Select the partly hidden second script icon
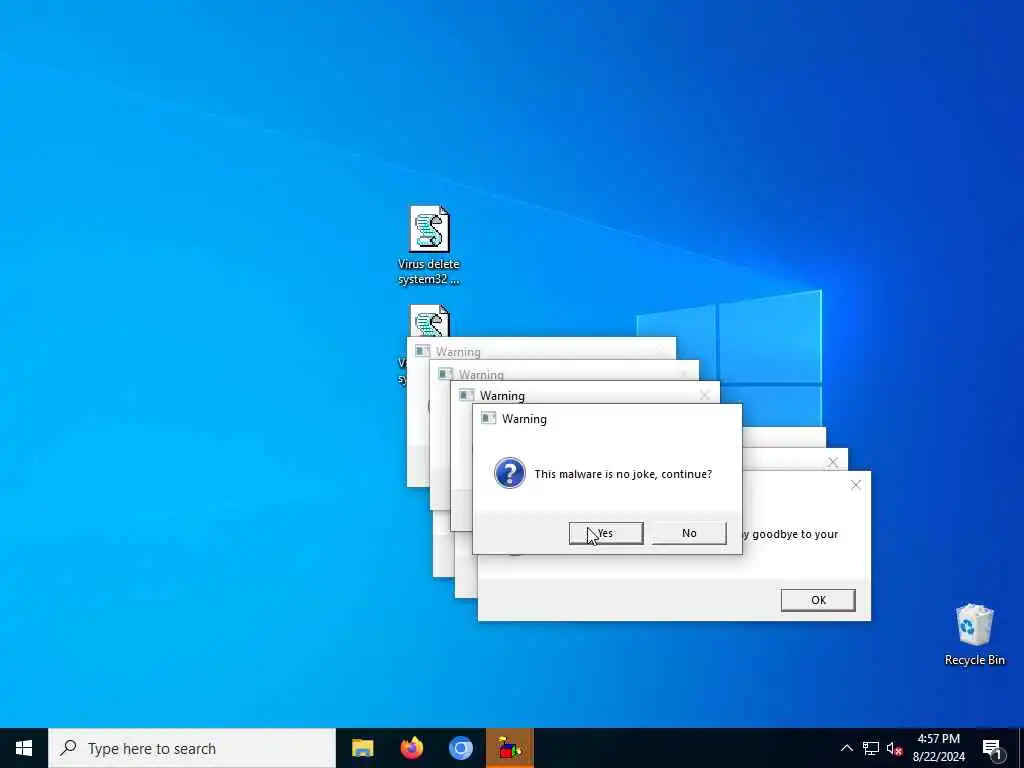 pyautogui.click(x=428, y=321)
